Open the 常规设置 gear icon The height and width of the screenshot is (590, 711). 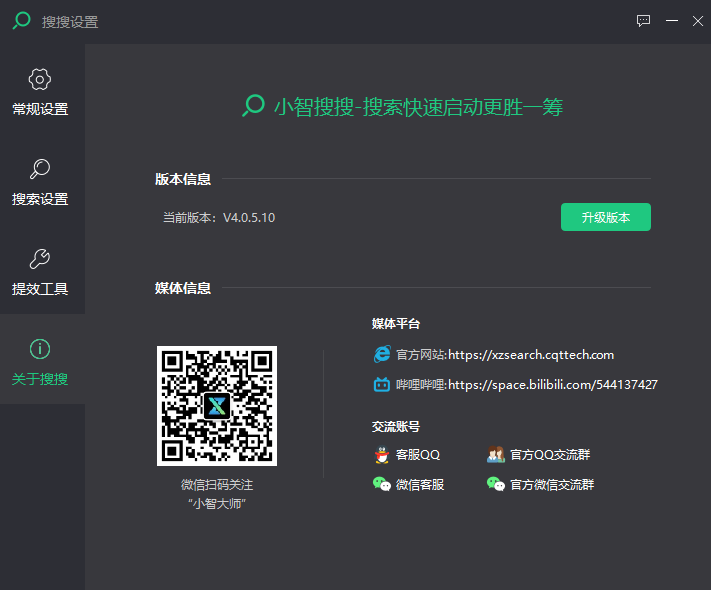coord(40,80)
